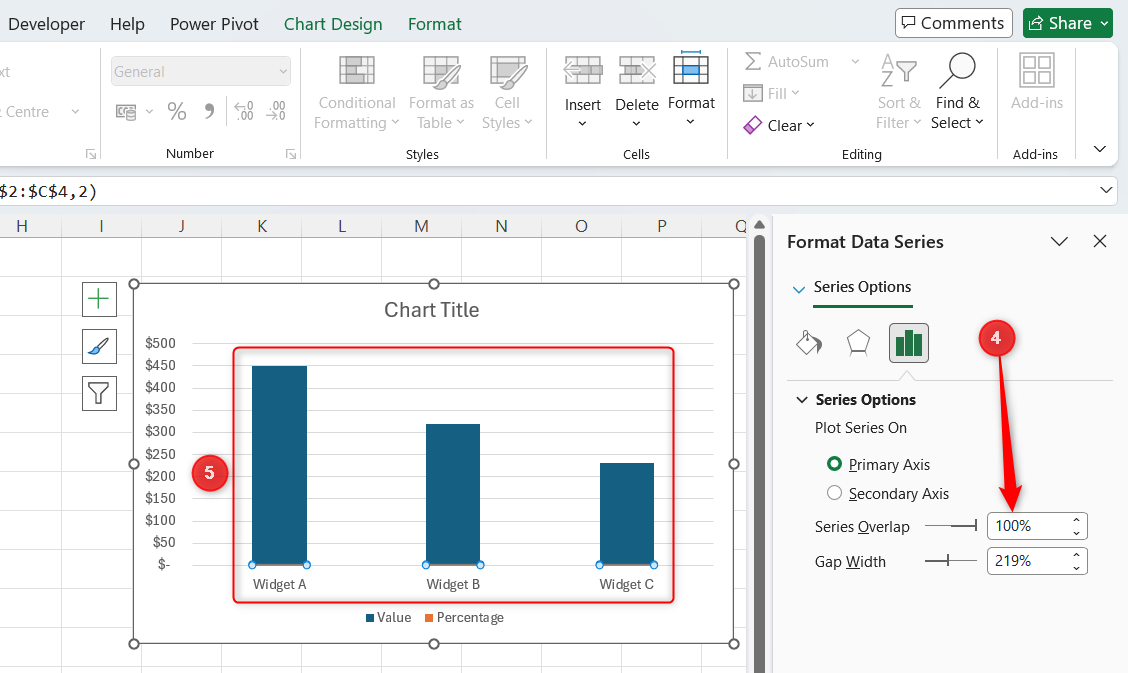The height and width of the screenshot is (673, 1128).
Task: Decrease Gap Width value stepper
Action: (x=1076, y=567)
